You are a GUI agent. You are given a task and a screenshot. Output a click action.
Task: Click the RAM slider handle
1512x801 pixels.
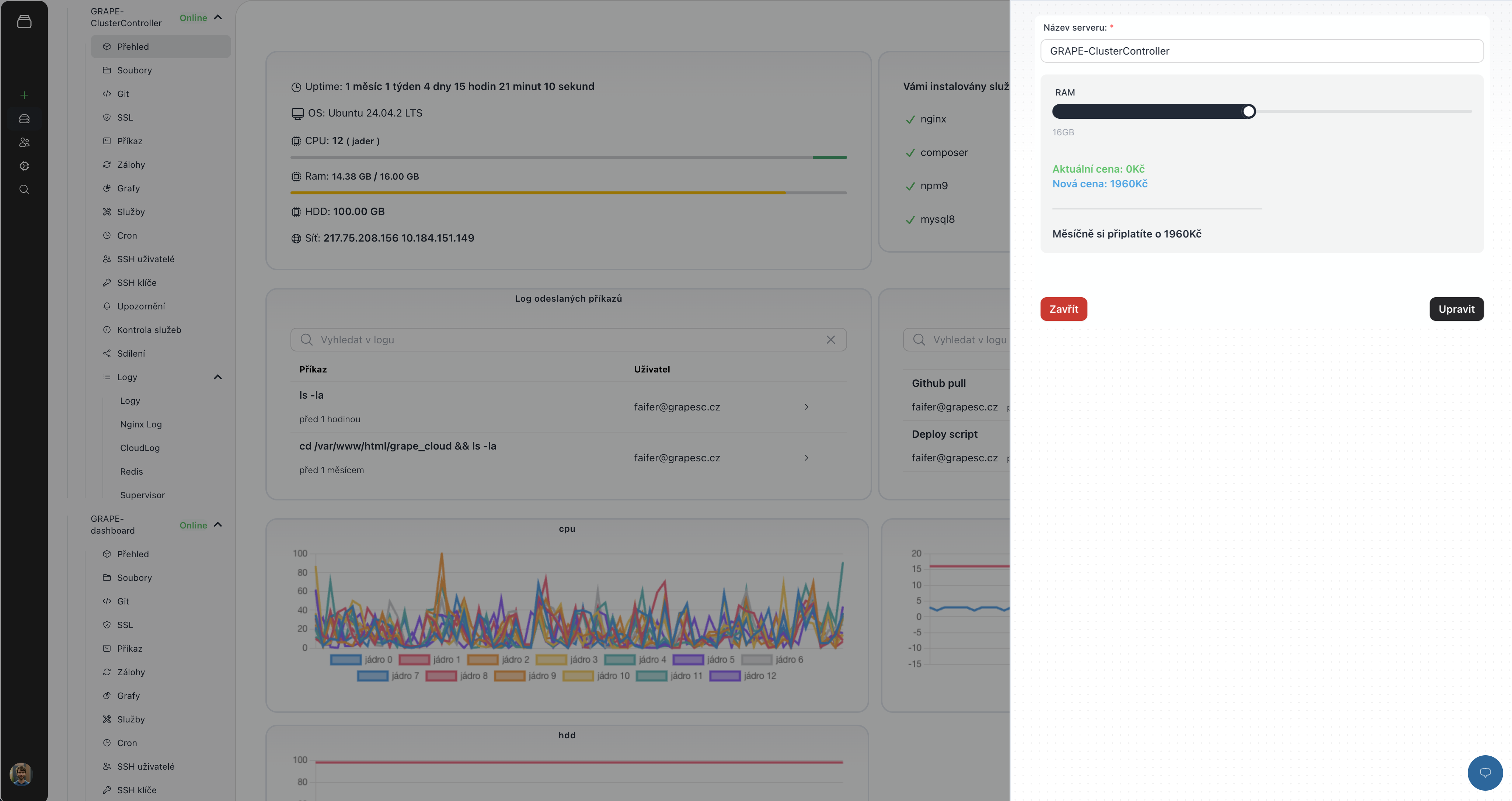coord(1248,112)
